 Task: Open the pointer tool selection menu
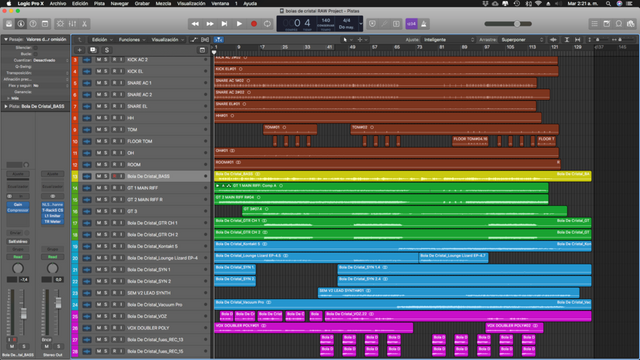coord(347,40)
